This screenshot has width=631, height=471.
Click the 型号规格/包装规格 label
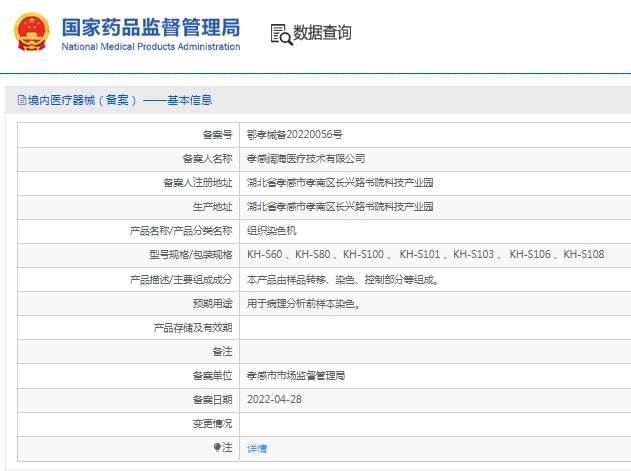(191, 255)
